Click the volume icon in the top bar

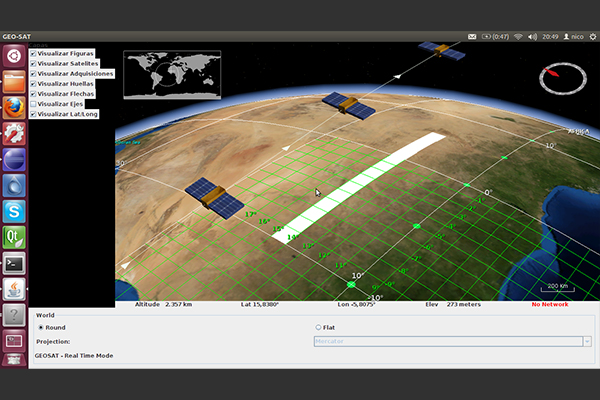point(534,36)
